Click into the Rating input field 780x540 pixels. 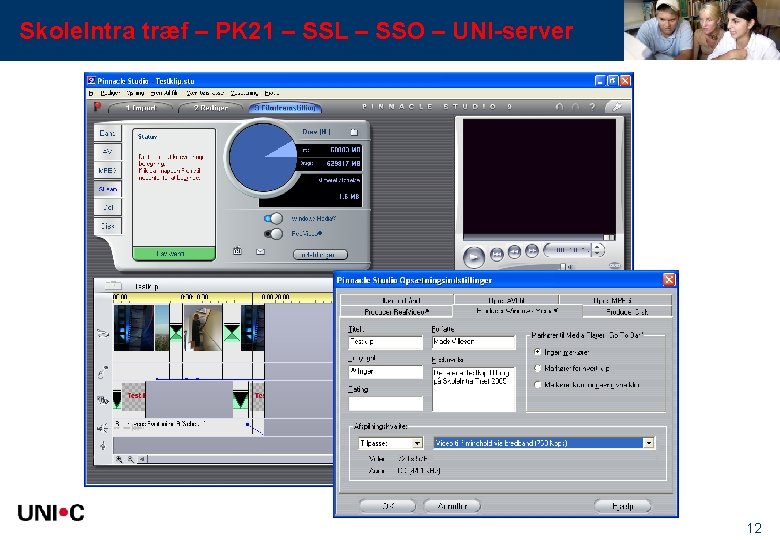(386, 403)
